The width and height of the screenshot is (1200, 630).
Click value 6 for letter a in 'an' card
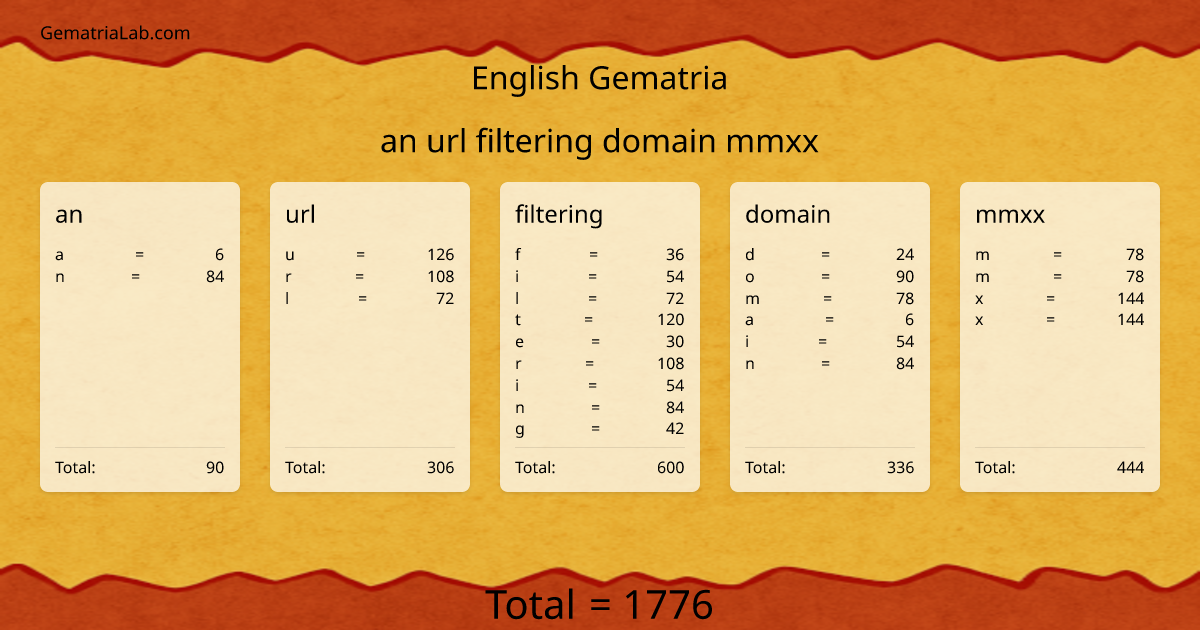pyautogui.click(x=219, y=255)
